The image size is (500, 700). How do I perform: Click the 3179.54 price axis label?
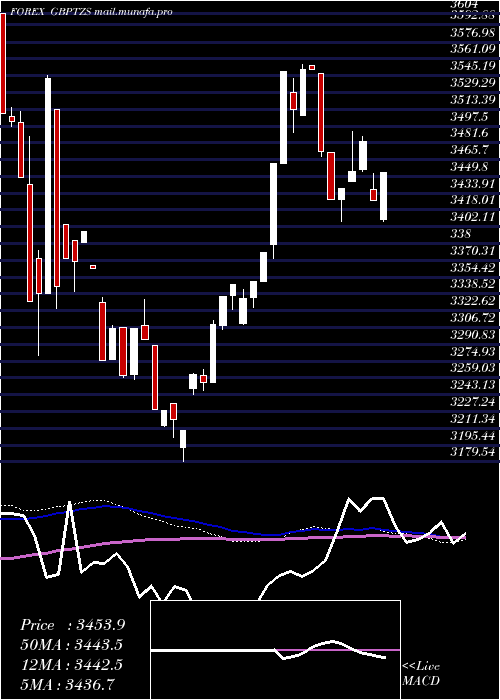[473, 453]
